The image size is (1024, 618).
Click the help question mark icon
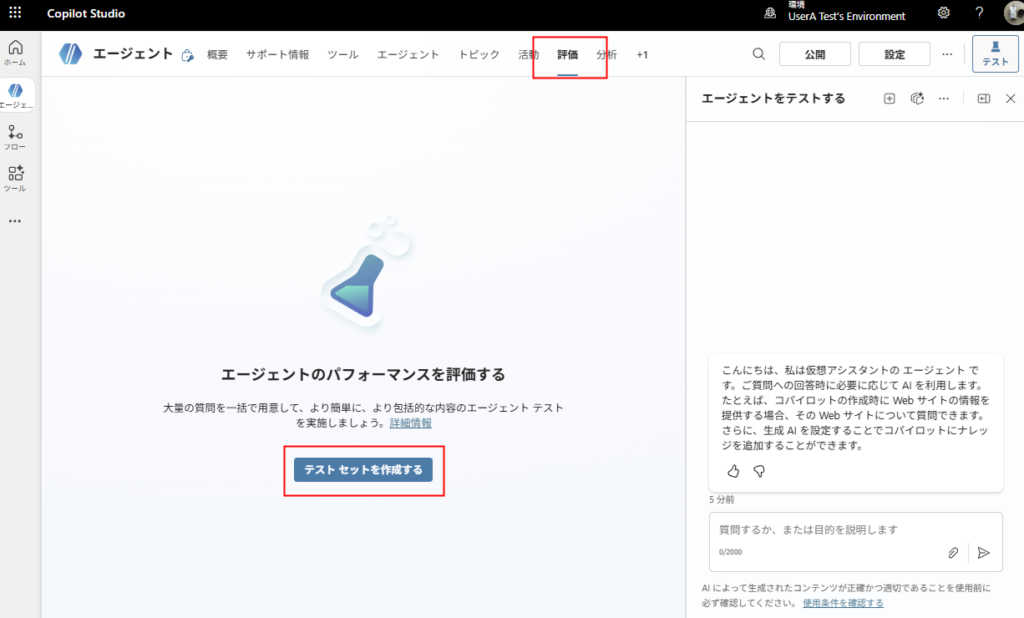(979, 14)
